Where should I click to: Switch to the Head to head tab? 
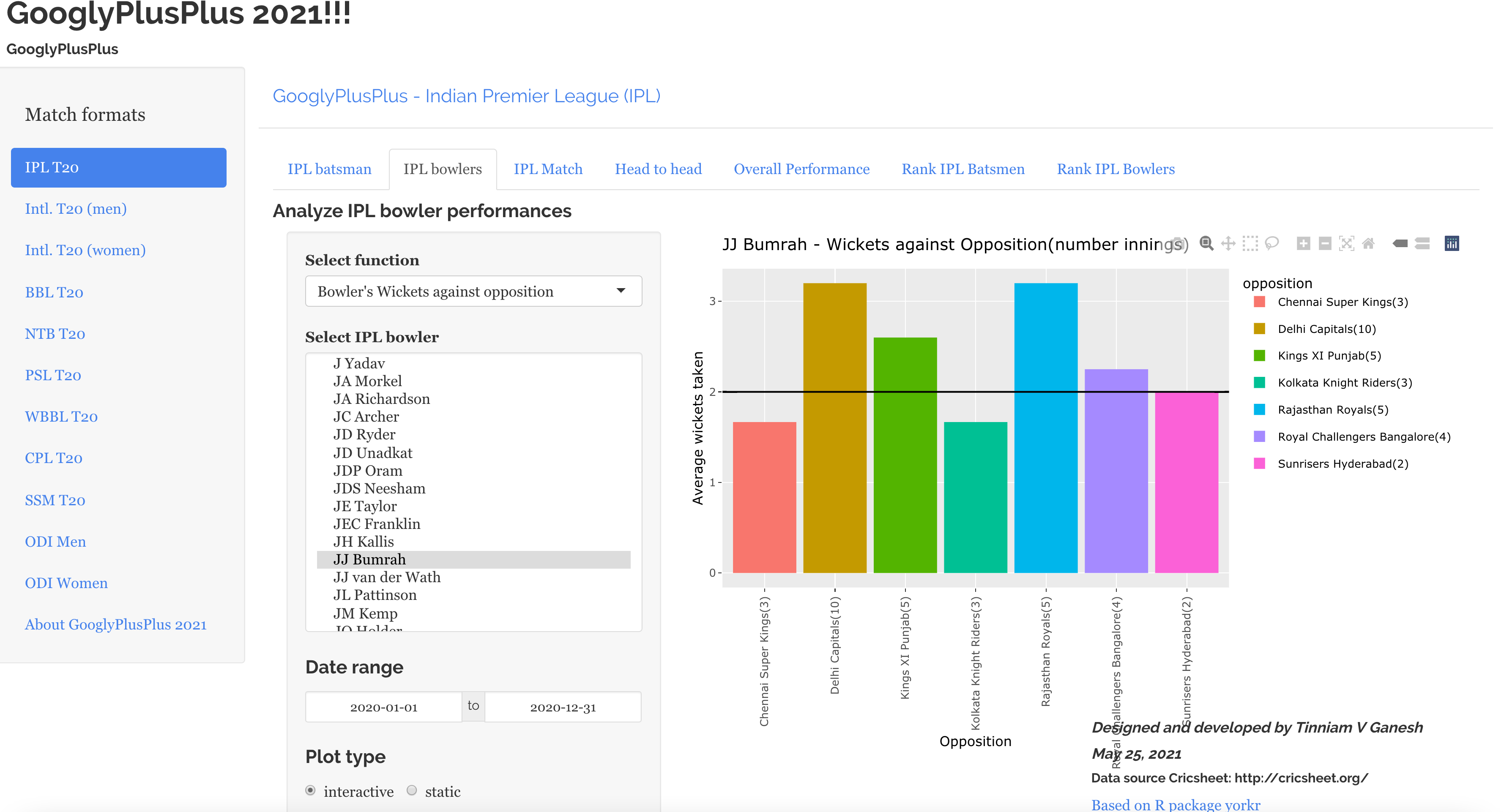point(658,169)
